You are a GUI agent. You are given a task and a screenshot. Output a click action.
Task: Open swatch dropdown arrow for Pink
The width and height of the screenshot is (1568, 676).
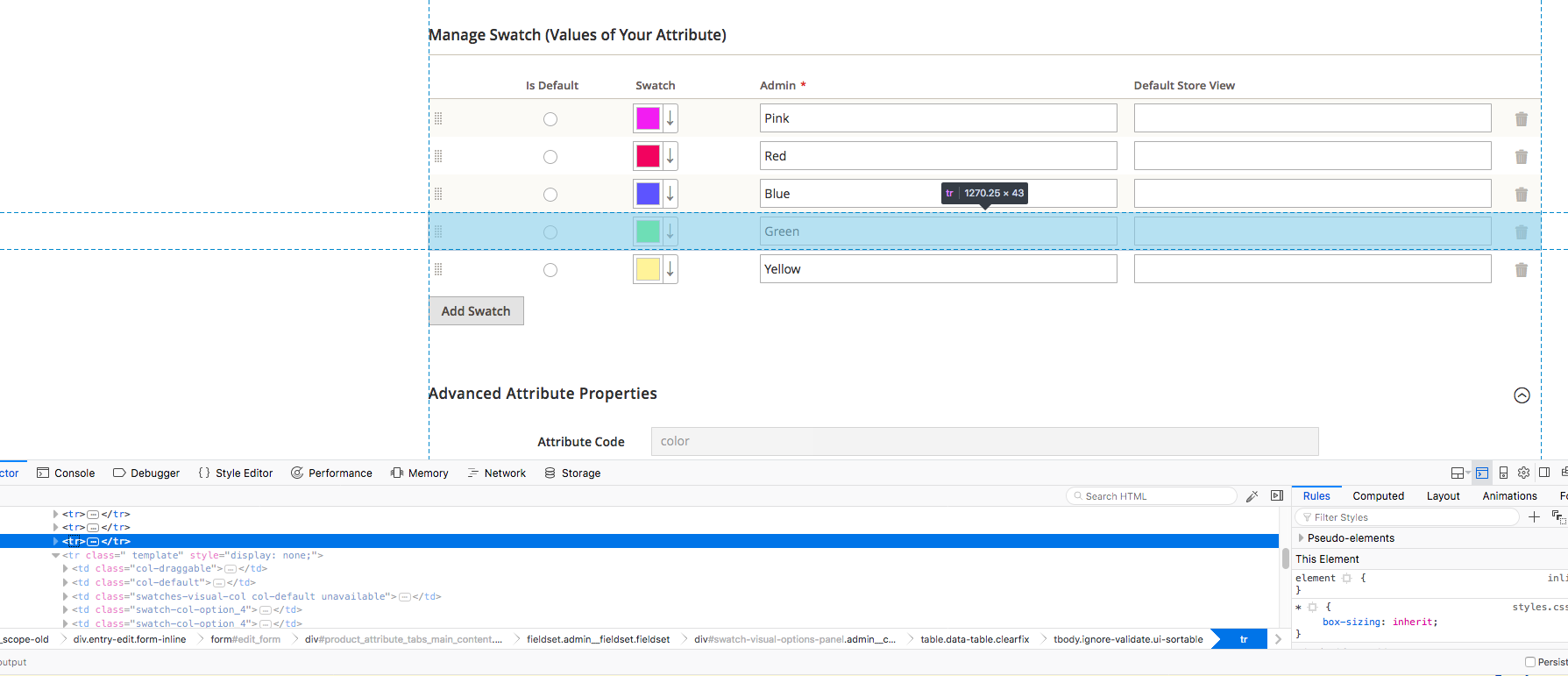[670, 118]
